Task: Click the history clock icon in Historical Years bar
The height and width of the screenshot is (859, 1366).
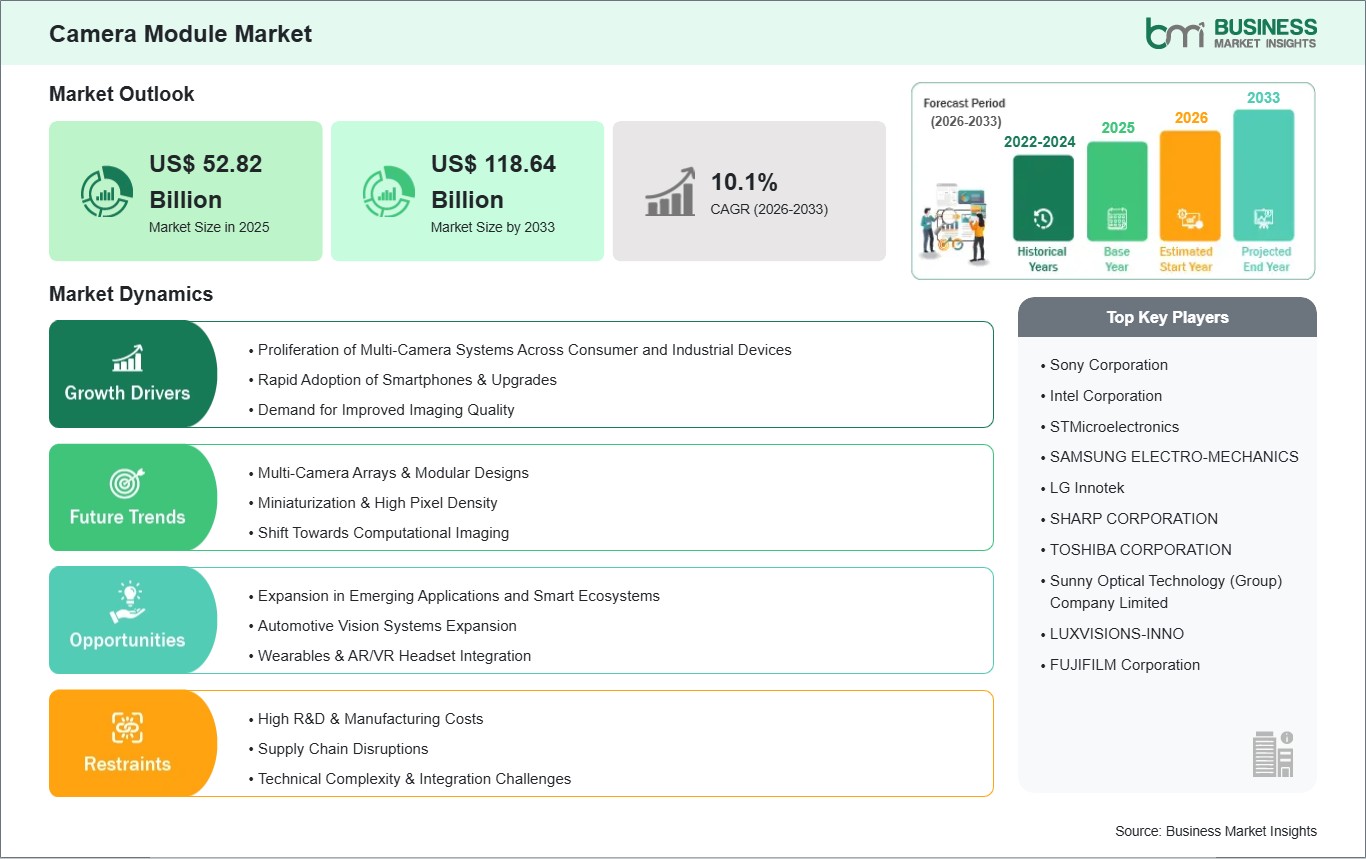Action: click(1043, 218)
